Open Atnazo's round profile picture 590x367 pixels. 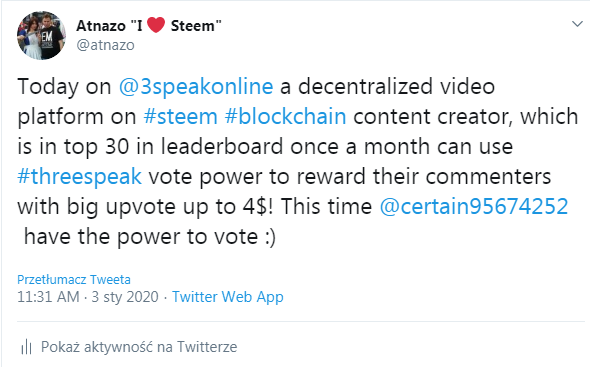pyautogui.click(x=41, y=35)
